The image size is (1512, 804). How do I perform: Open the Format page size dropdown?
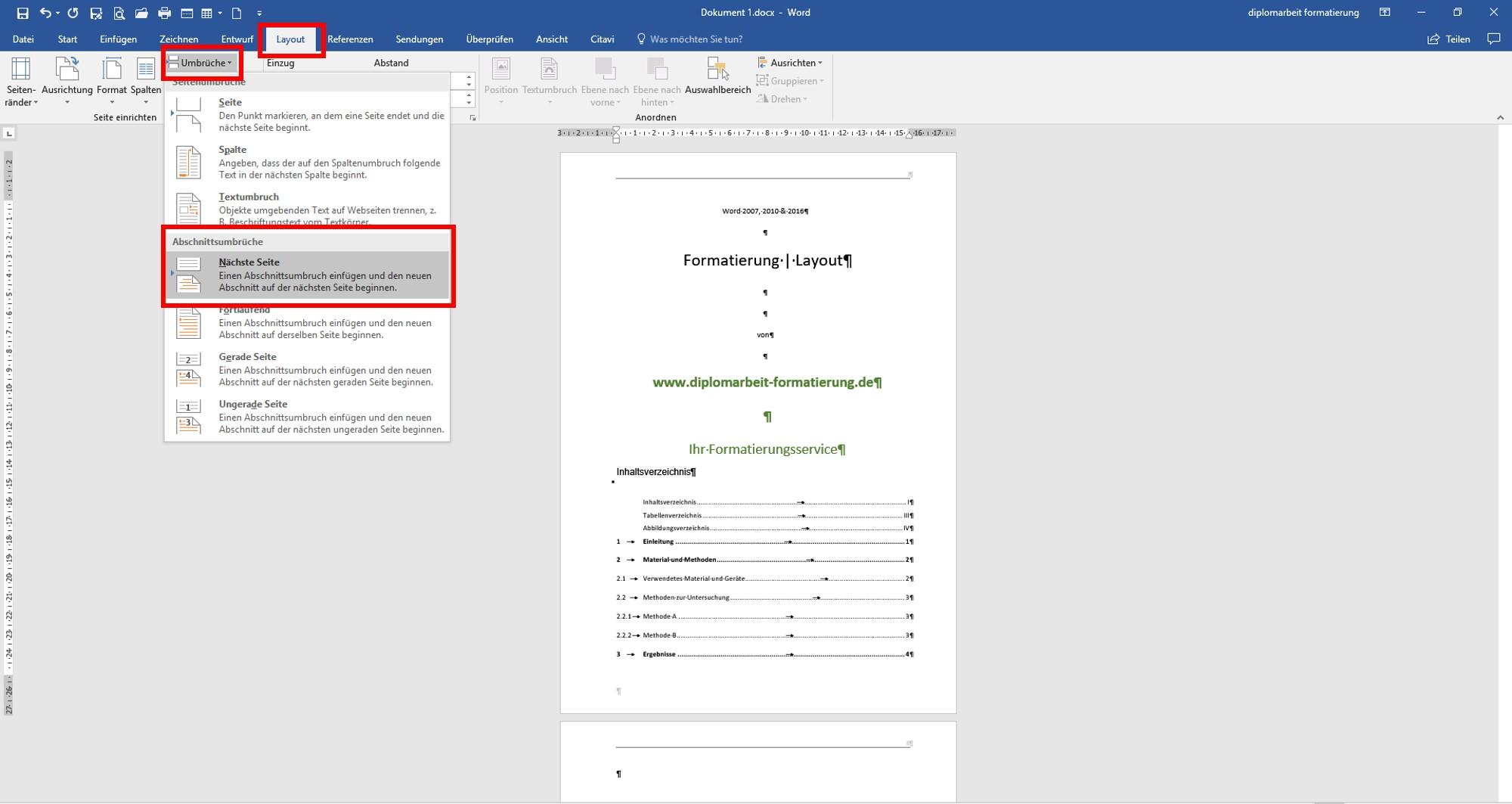(x=112, y=82)
